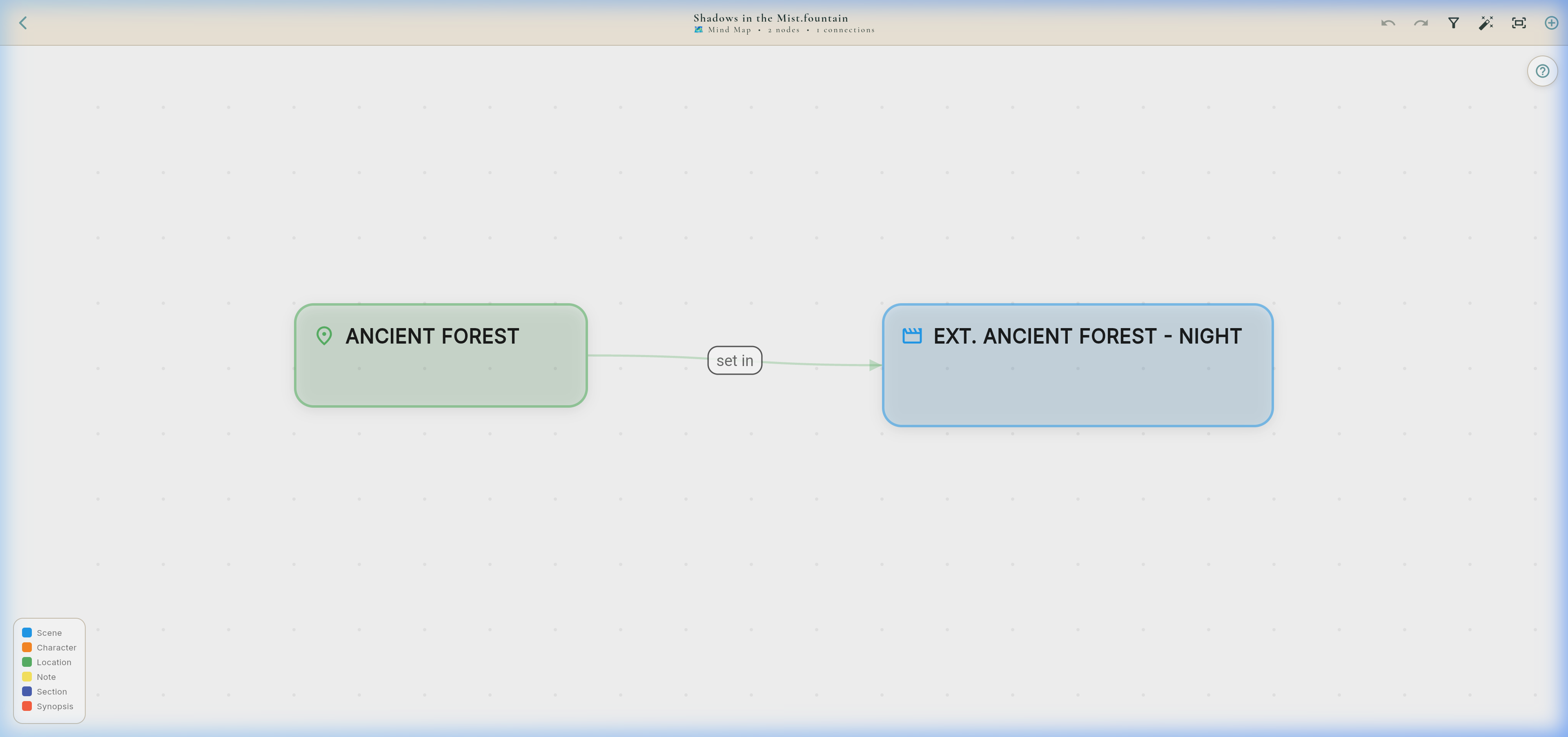1568x737 pixels.
Task: Click the 'Note' legend label
Action: [46, 677]
